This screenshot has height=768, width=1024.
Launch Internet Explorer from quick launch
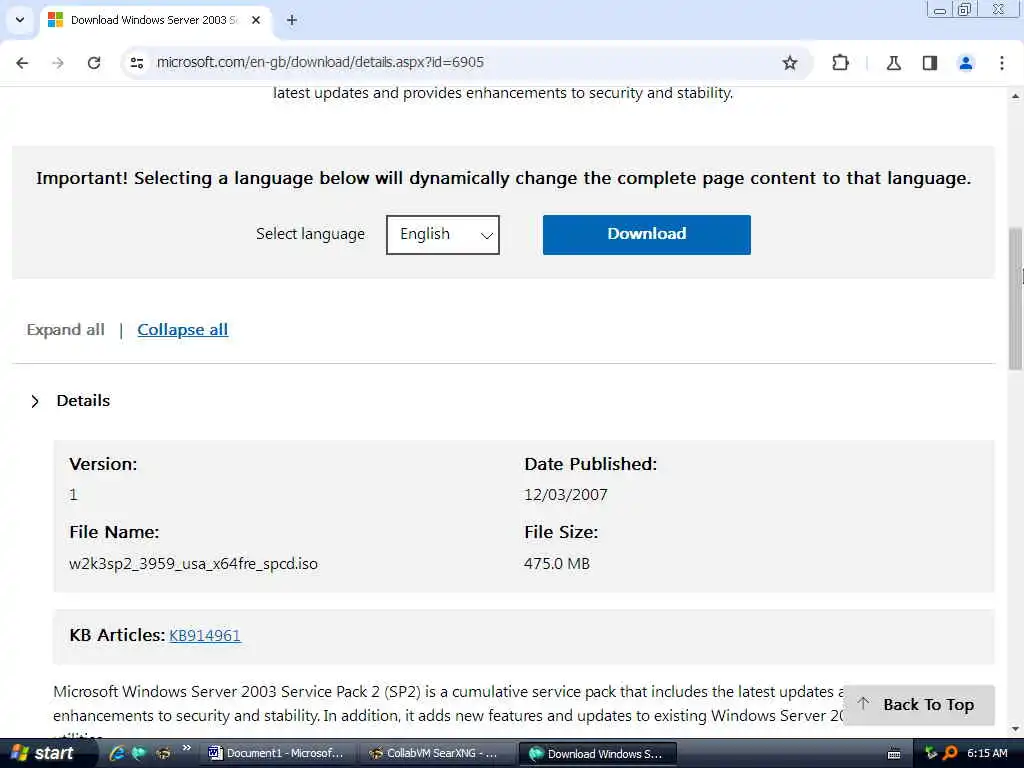(118, 753)
